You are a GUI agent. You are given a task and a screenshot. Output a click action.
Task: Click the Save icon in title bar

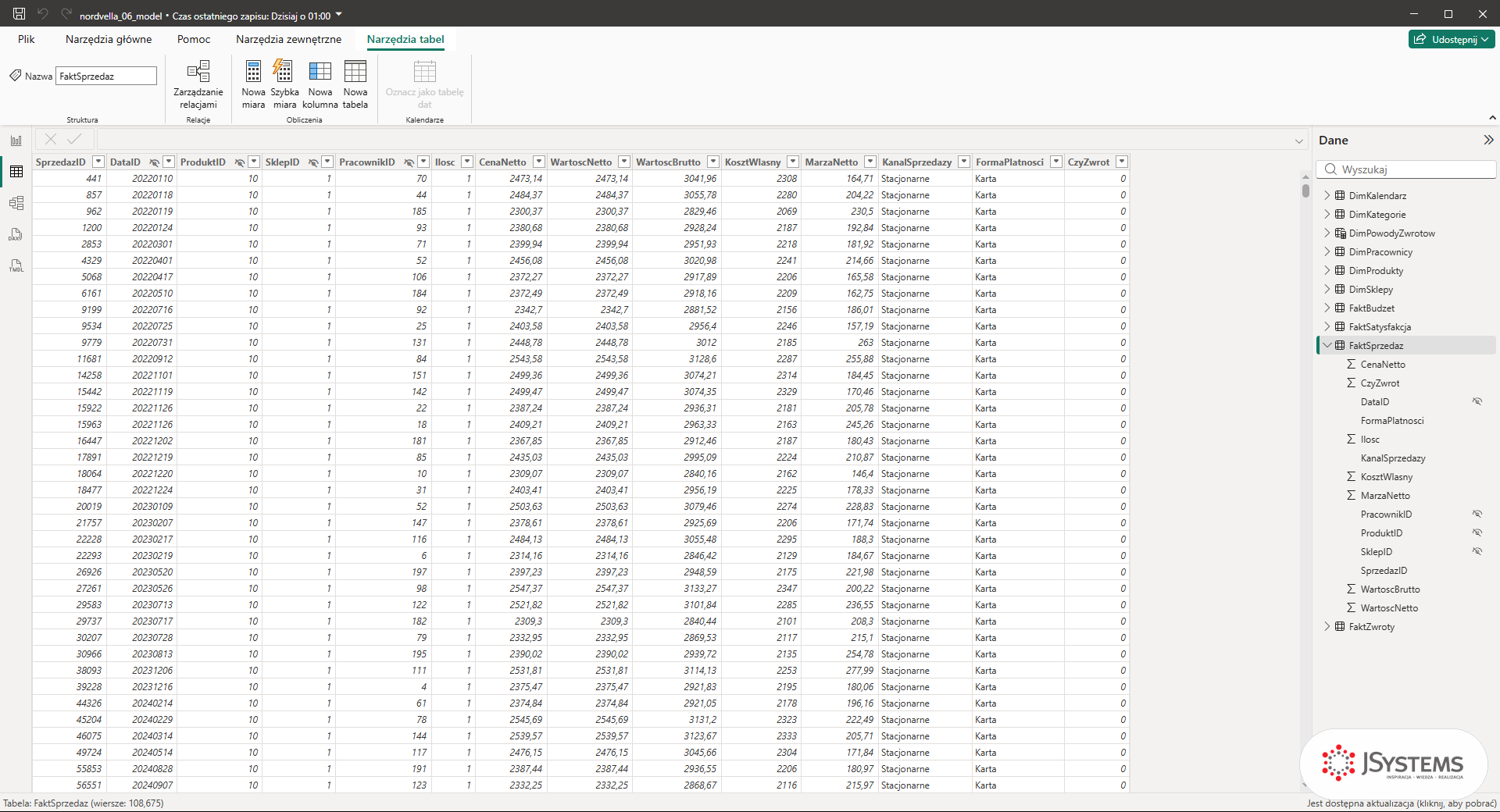[20, 14]
